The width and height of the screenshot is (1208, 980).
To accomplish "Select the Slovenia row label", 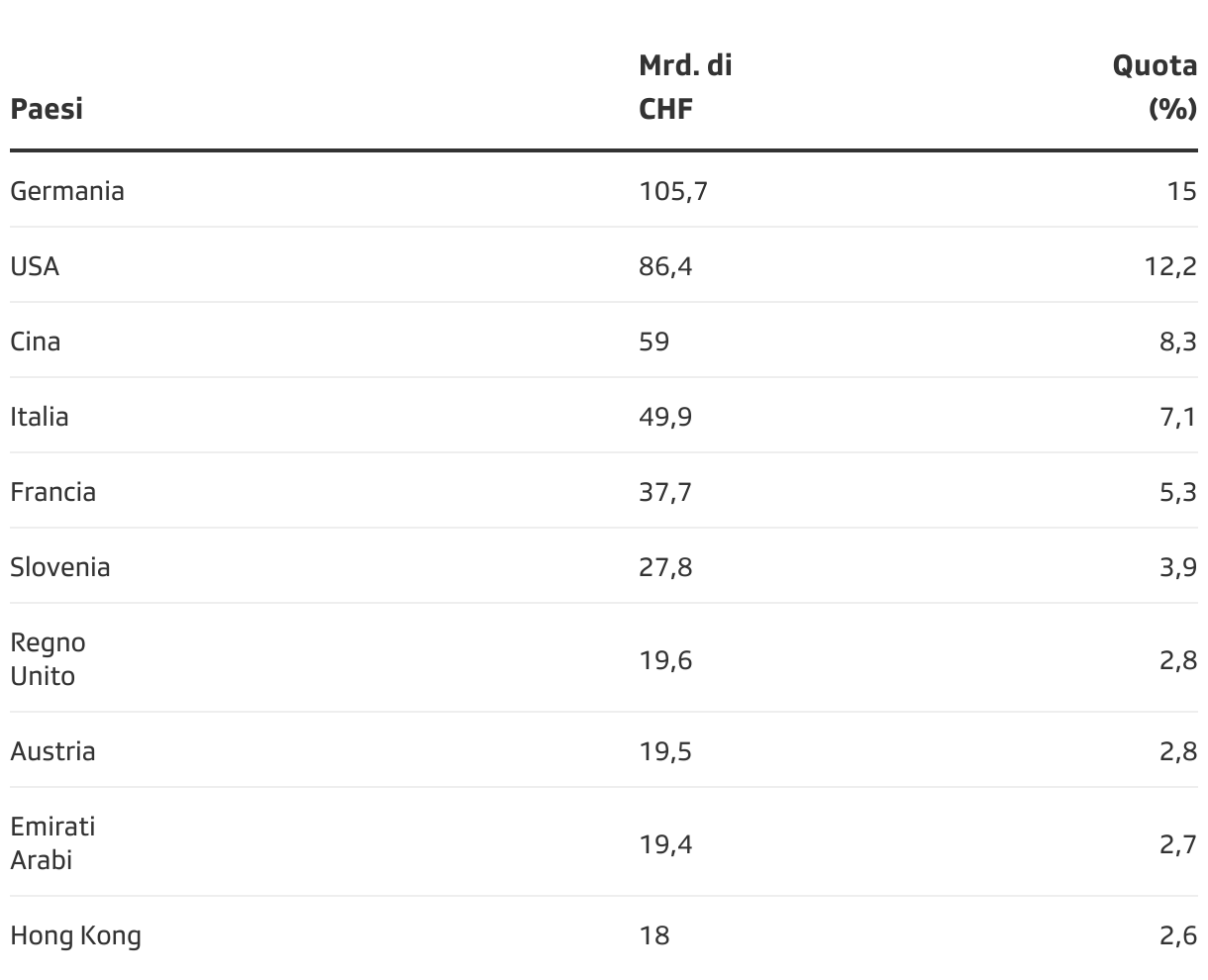I will tap(60, 566).
